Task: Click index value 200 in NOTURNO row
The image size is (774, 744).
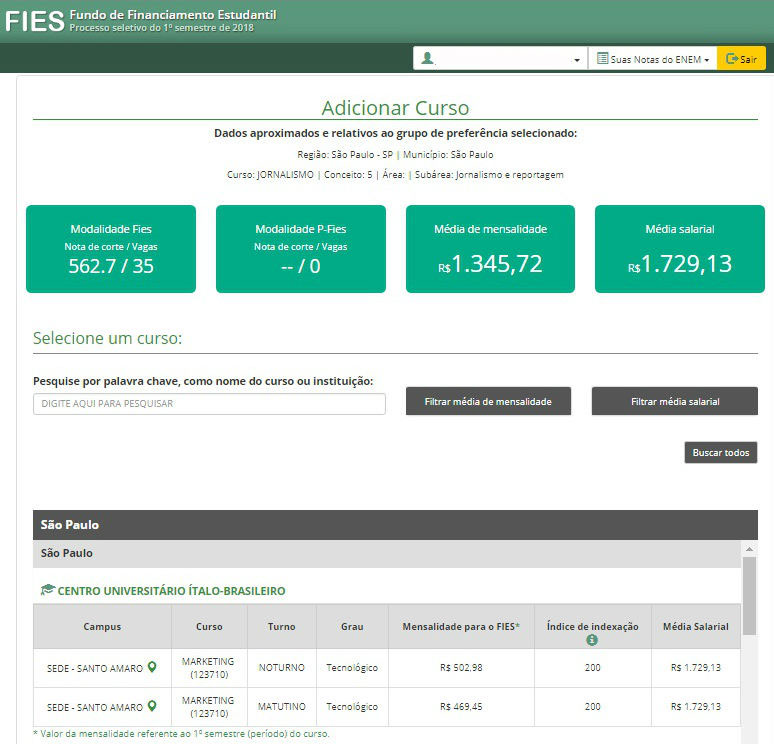Action: click(592, 667)
